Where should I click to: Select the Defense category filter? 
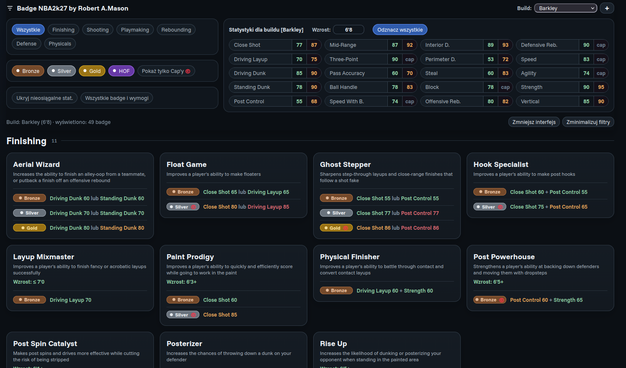[x=26, y=44]
